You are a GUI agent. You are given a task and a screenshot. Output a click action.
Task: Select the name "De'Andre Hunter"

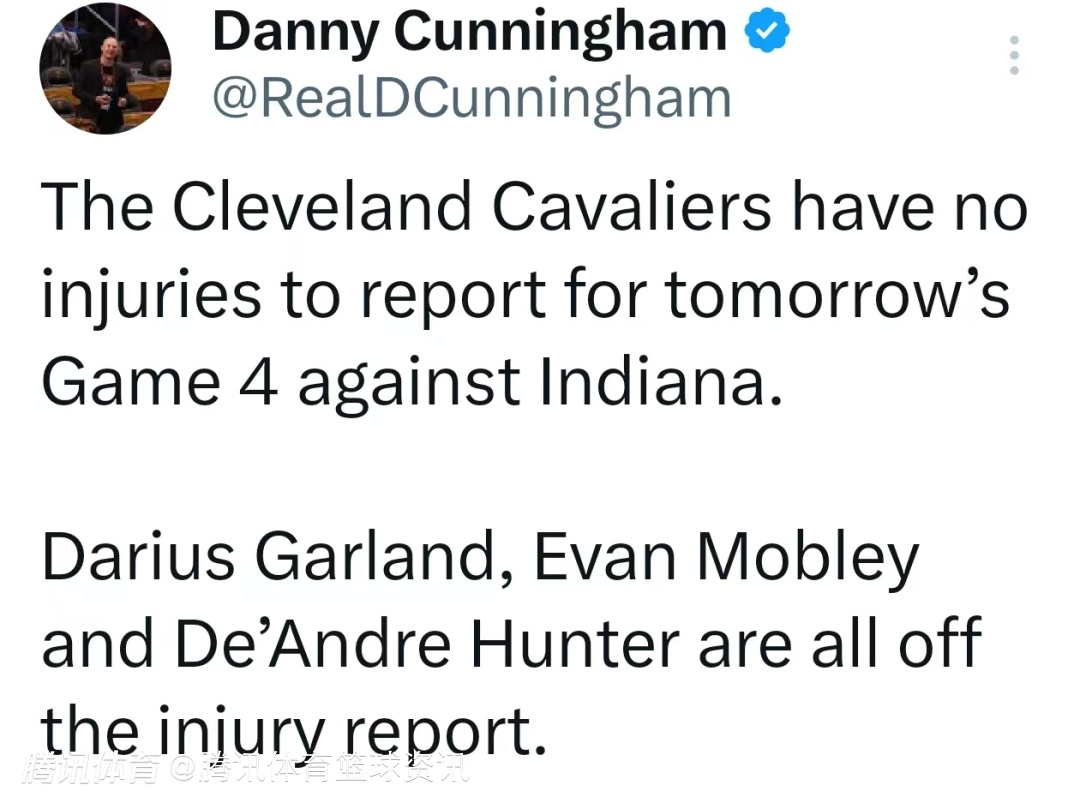click(x=428, y=643)
